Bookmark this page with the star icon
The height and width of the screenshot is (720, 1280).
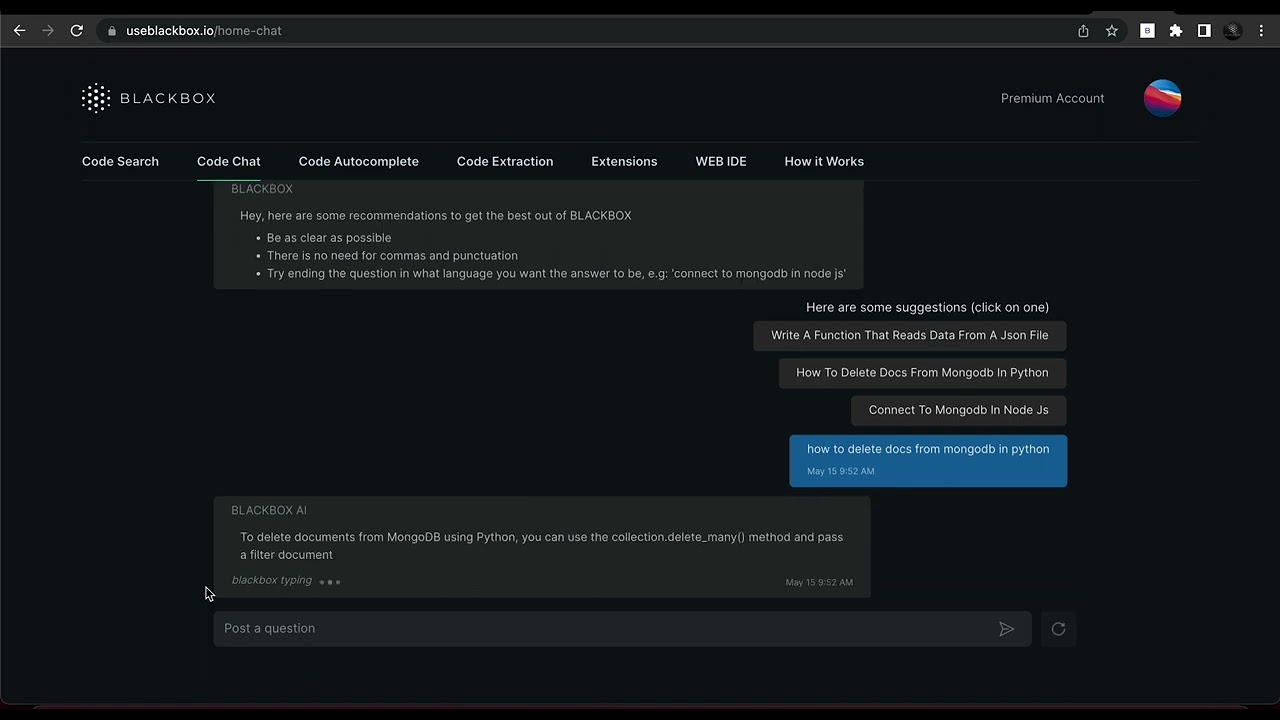1111,31
